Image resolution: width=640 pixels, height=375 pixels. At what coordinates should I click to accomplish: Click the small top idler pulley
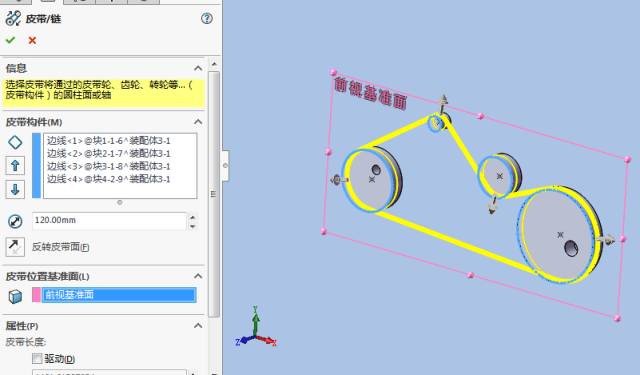click(x=438, y=122)
